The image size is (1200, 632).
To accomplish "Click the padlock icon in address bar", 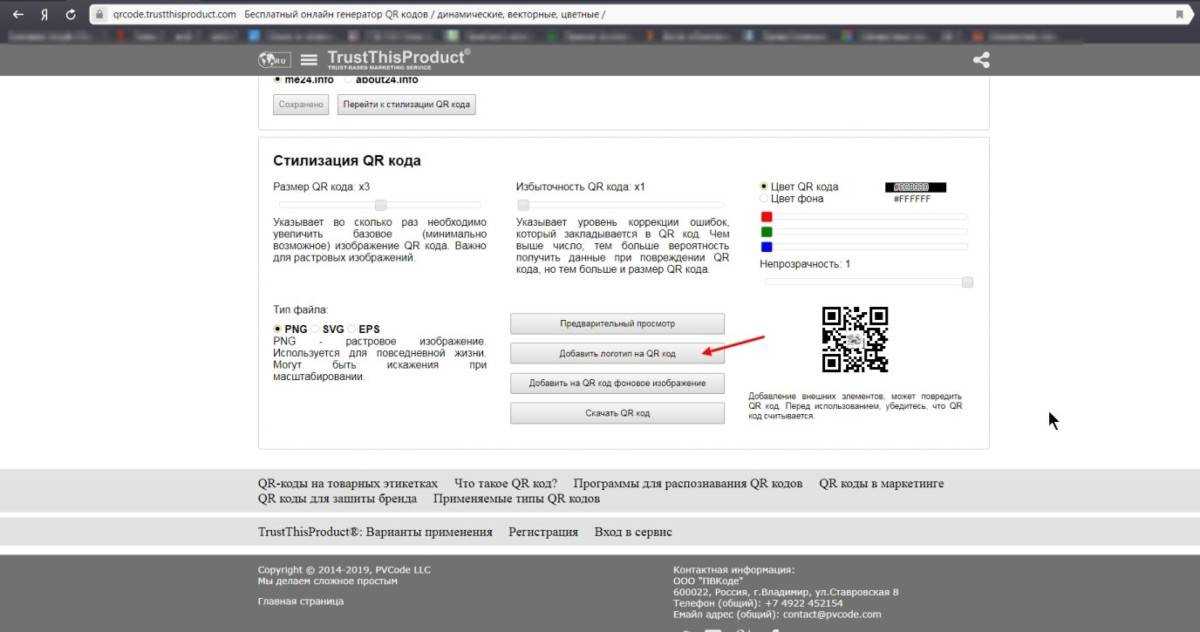I will [x=98, y=15].
